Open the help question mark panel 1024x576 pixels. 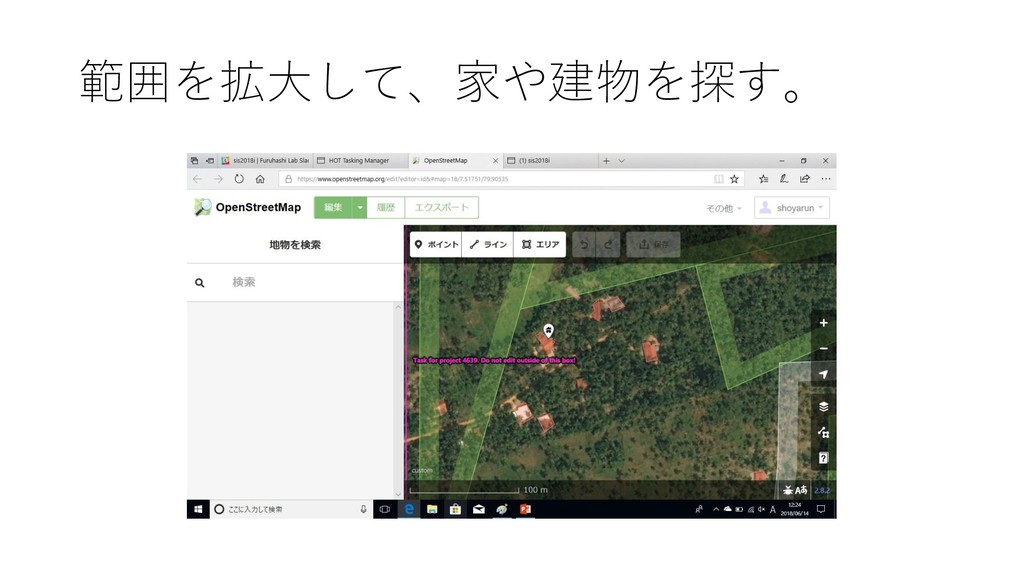824,458
